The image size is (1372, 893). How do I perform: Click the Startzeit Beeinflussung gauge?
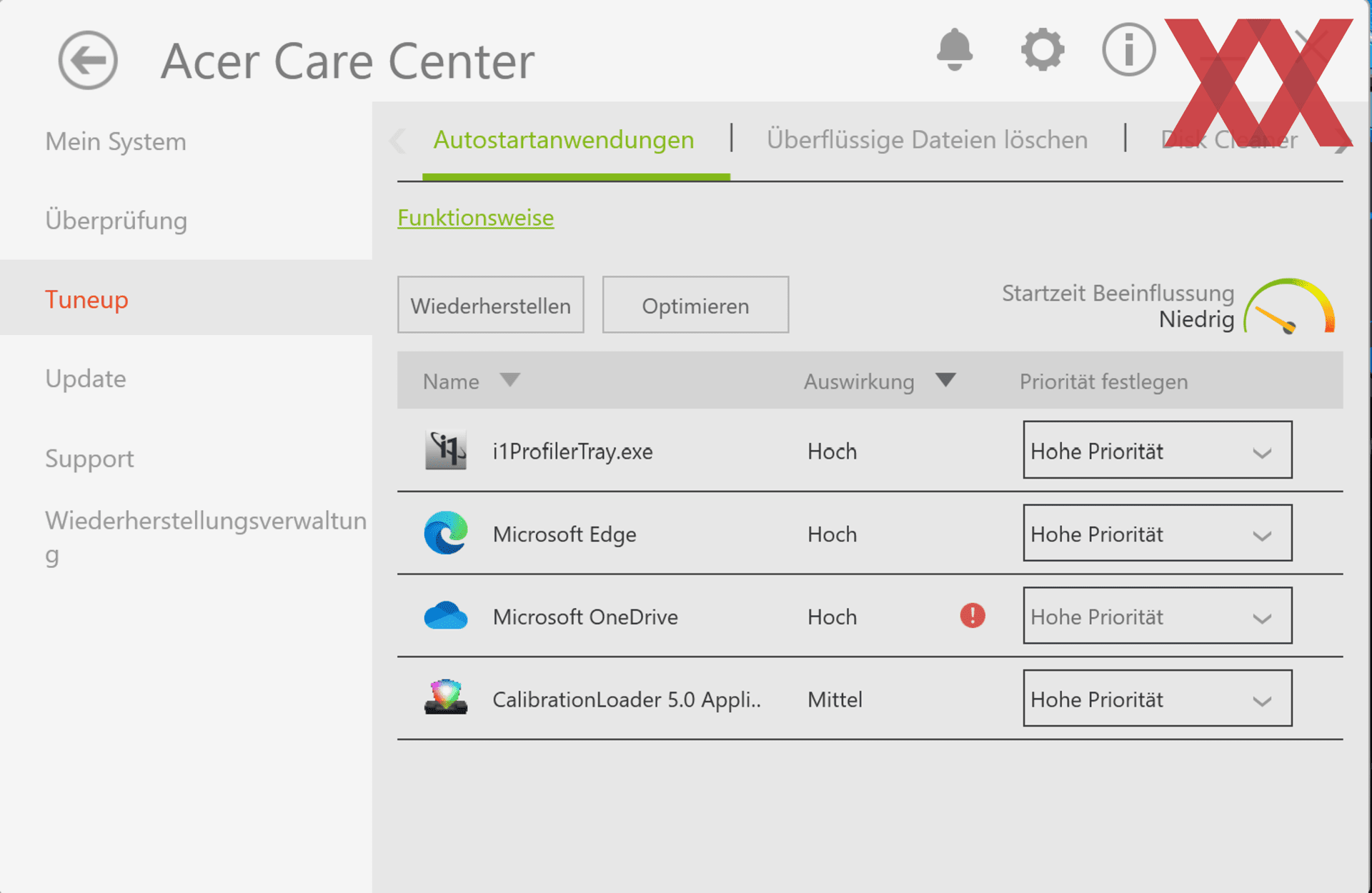1290,306
